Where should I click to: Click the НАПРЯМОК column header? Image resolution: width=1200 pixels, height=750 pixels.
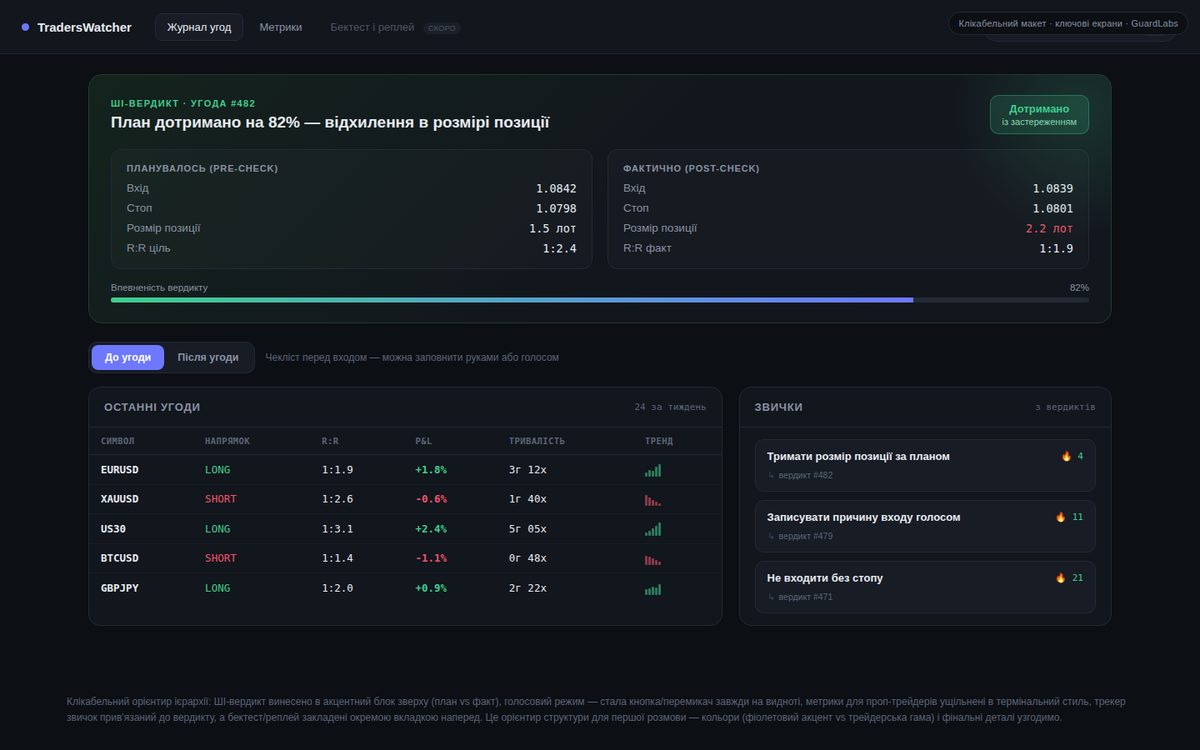pos(227,441)
